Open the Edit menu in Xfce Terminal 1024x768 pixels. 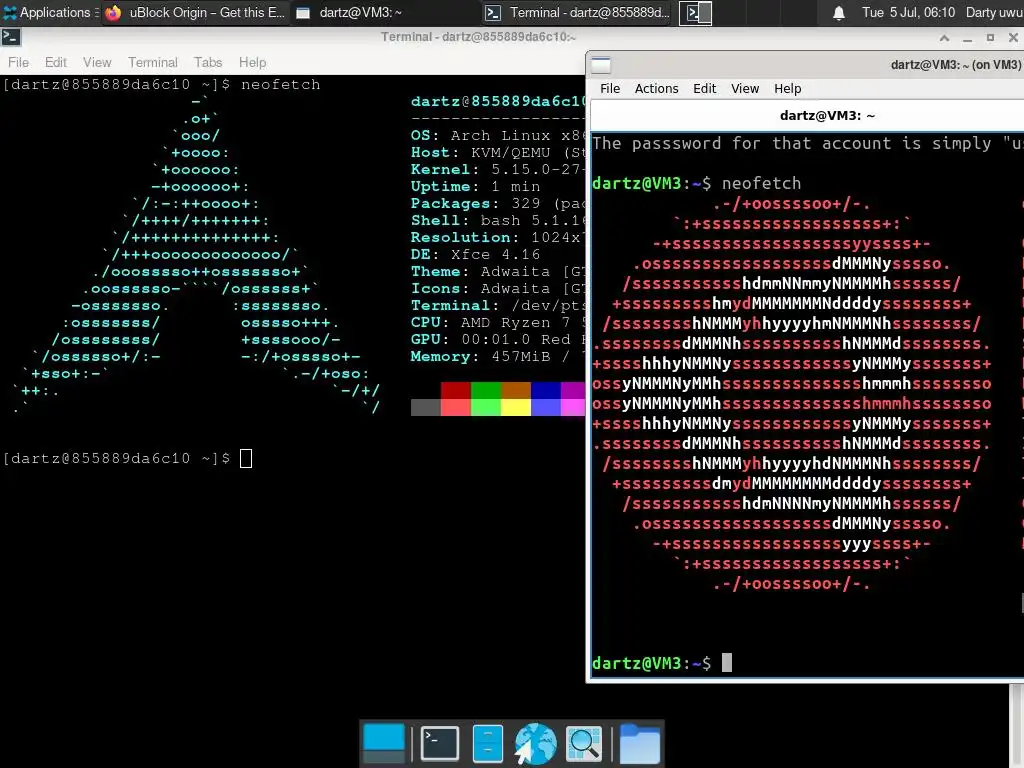click(56, 62)
